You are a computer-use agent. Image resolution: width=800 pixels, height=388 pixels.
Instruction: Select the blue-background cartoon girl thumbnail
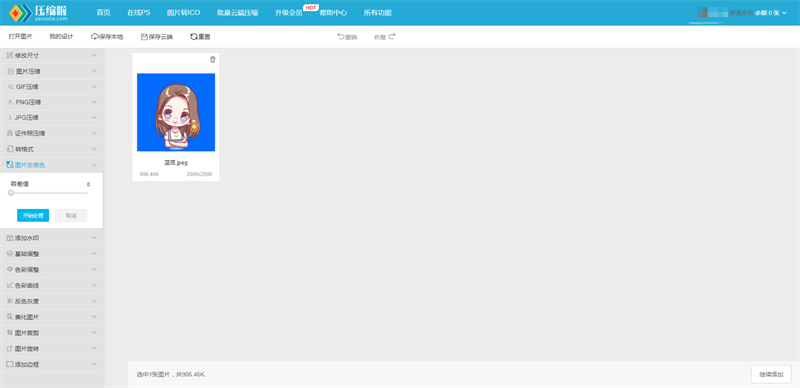(176, 112)
